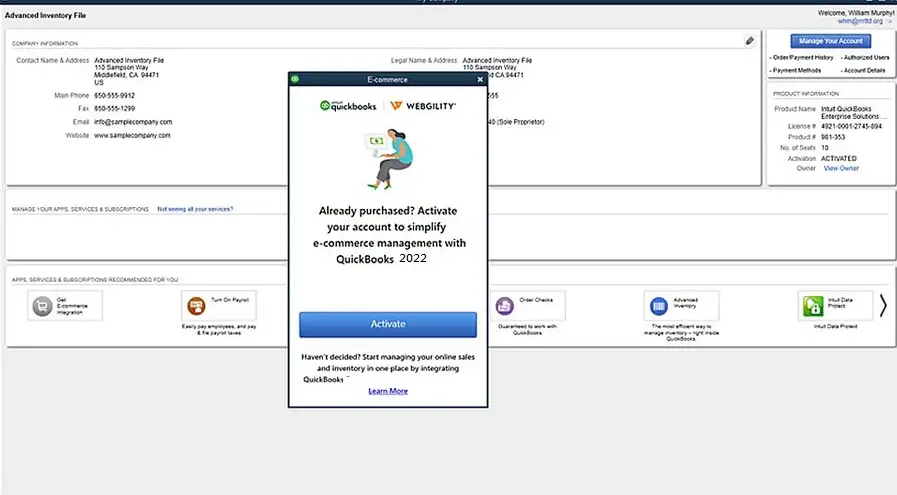
Task: Click the fax number 650-555-1299
Action: point(114,108)
